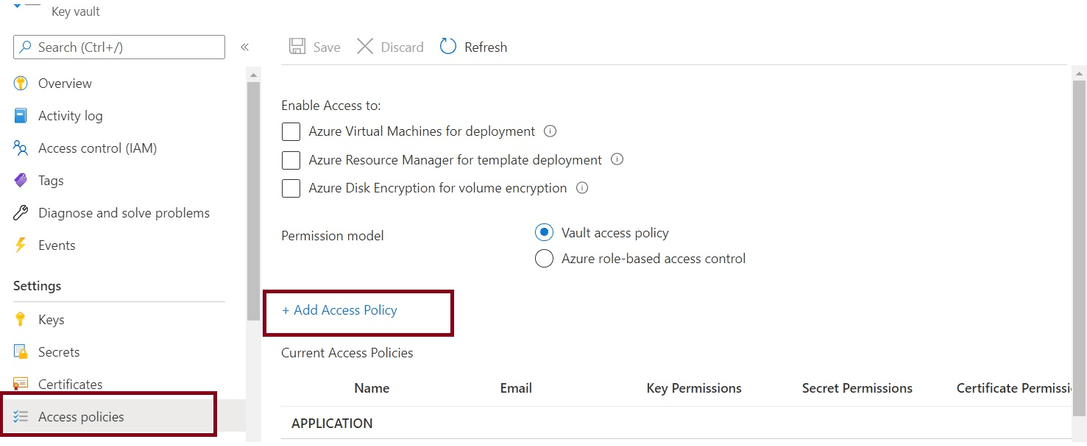Click the Current Access Policies heading
The image size is (1087, 446).
(x=347, y=353)
